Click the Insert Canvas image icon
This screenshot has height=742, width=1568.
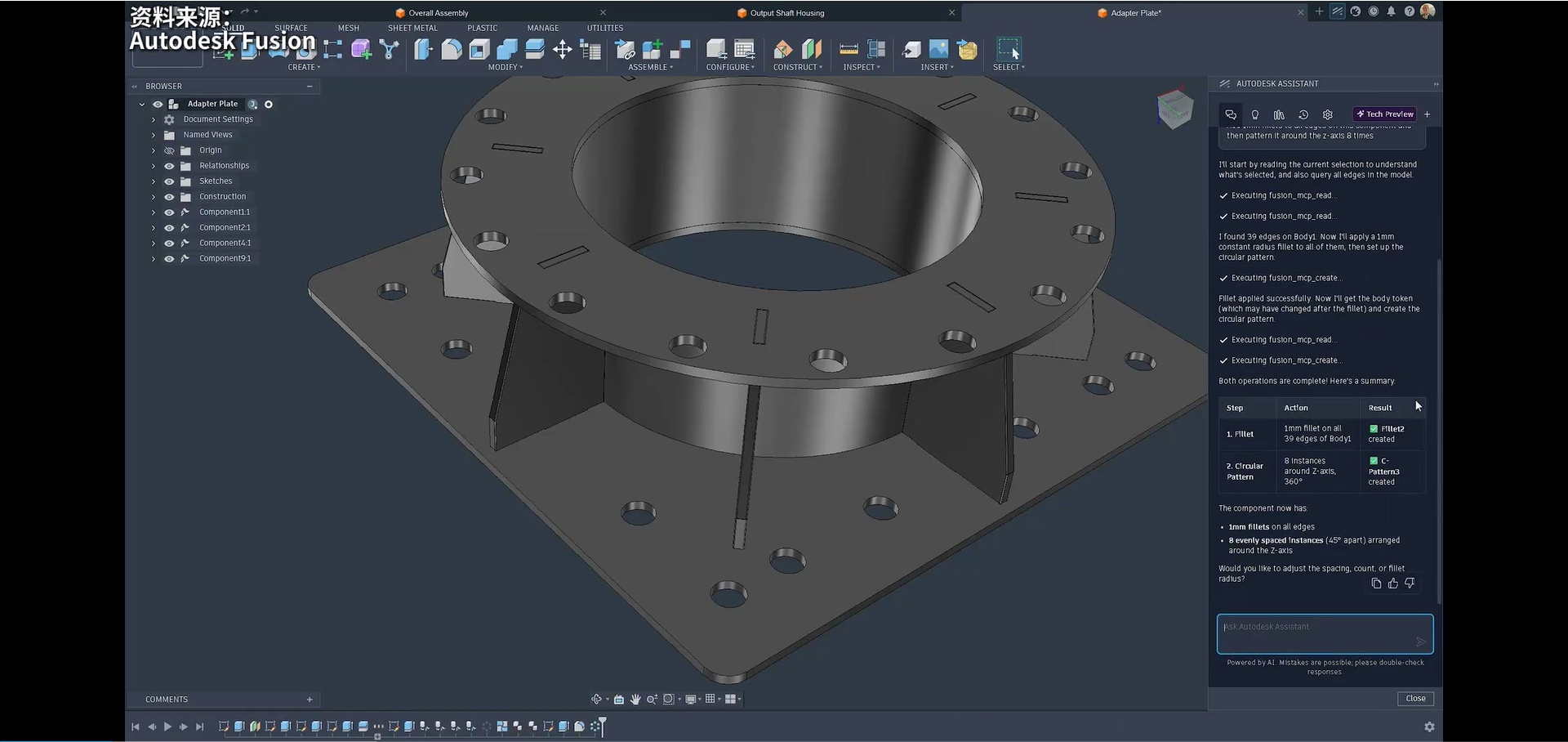click(x=939, y=50)
